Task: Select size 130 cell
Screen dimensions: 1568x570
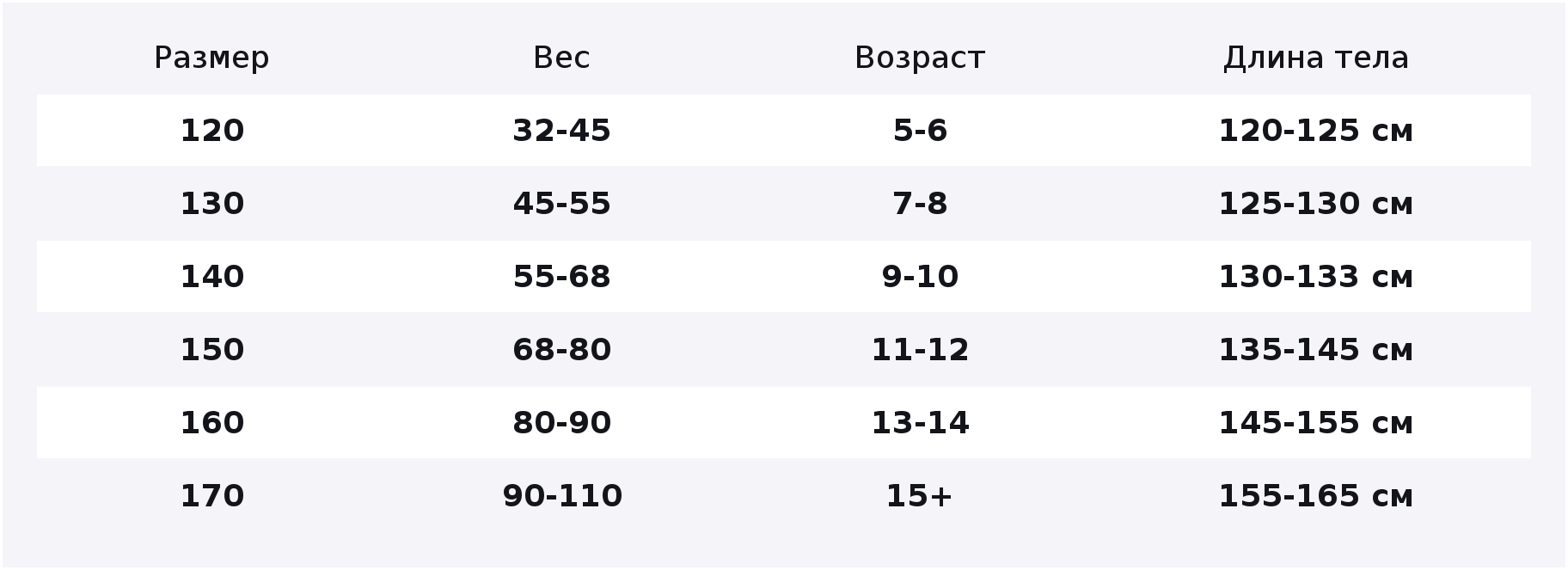Action: [x=212, y=204]
